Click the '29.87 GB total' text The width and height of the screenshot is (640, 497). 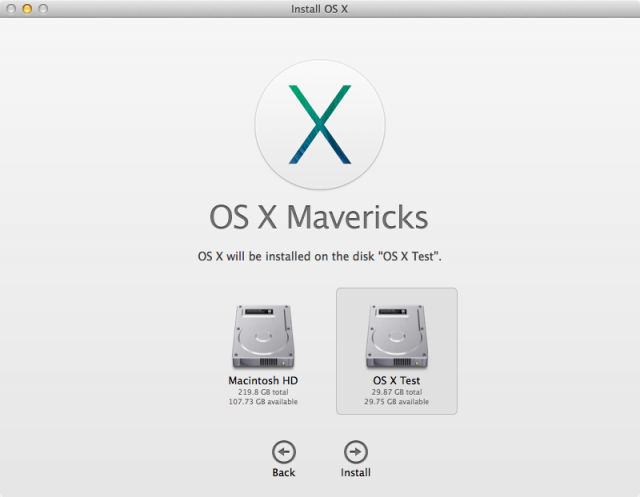click(x=396, y=392)
